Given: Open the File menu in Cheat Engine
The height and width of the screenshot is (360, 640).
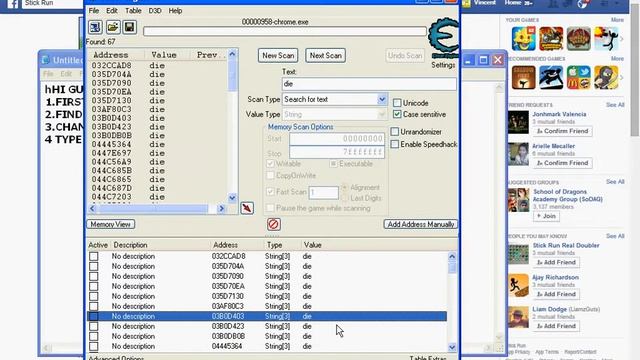Looking at the screenshot, I should coord(94,11).
